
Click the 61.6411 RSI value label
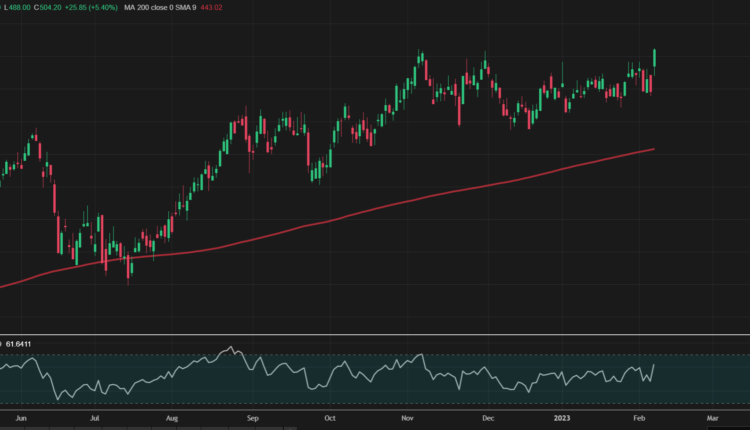(21, 344)
